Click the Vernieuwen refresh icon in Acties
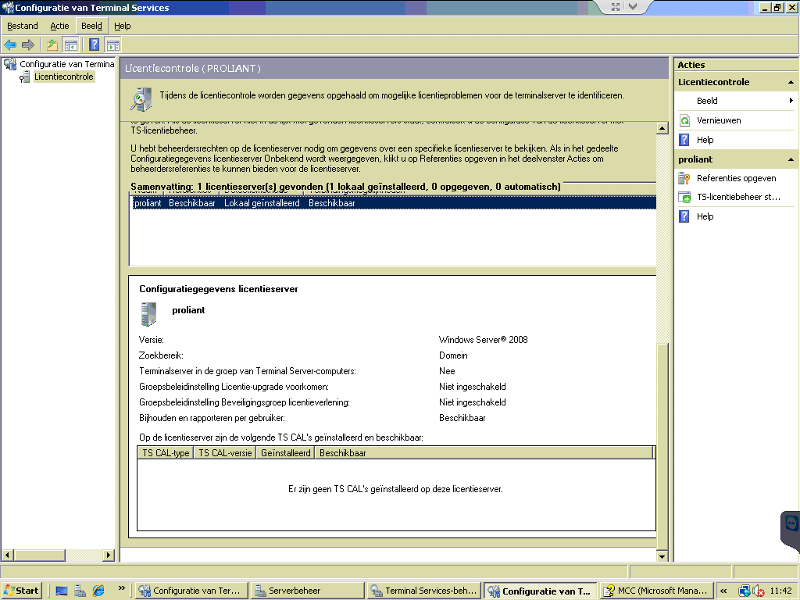The image size is (800, 600). click(682, 119)
